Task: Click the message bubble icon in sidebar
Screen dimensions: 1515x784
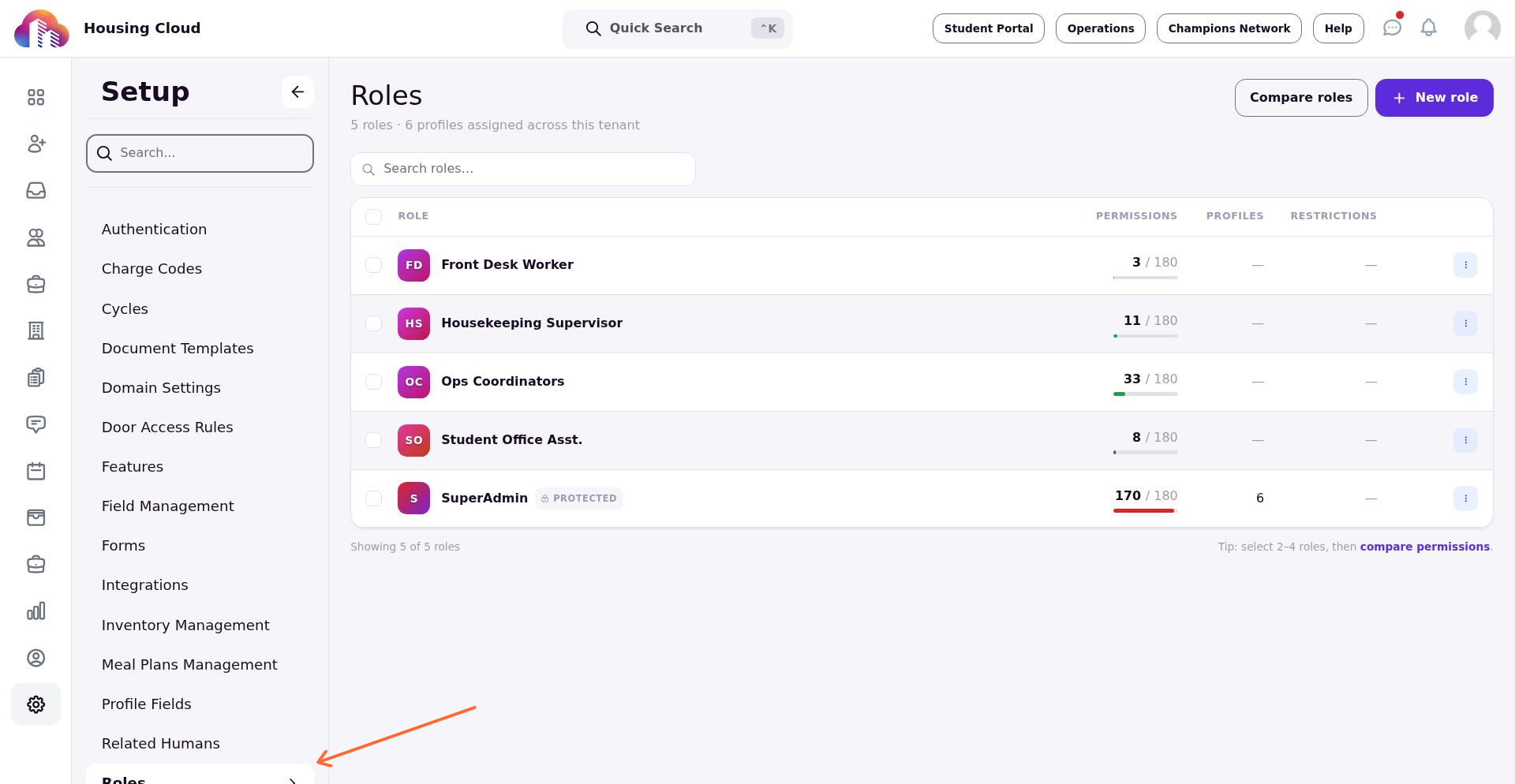Action: coord(36,424)
